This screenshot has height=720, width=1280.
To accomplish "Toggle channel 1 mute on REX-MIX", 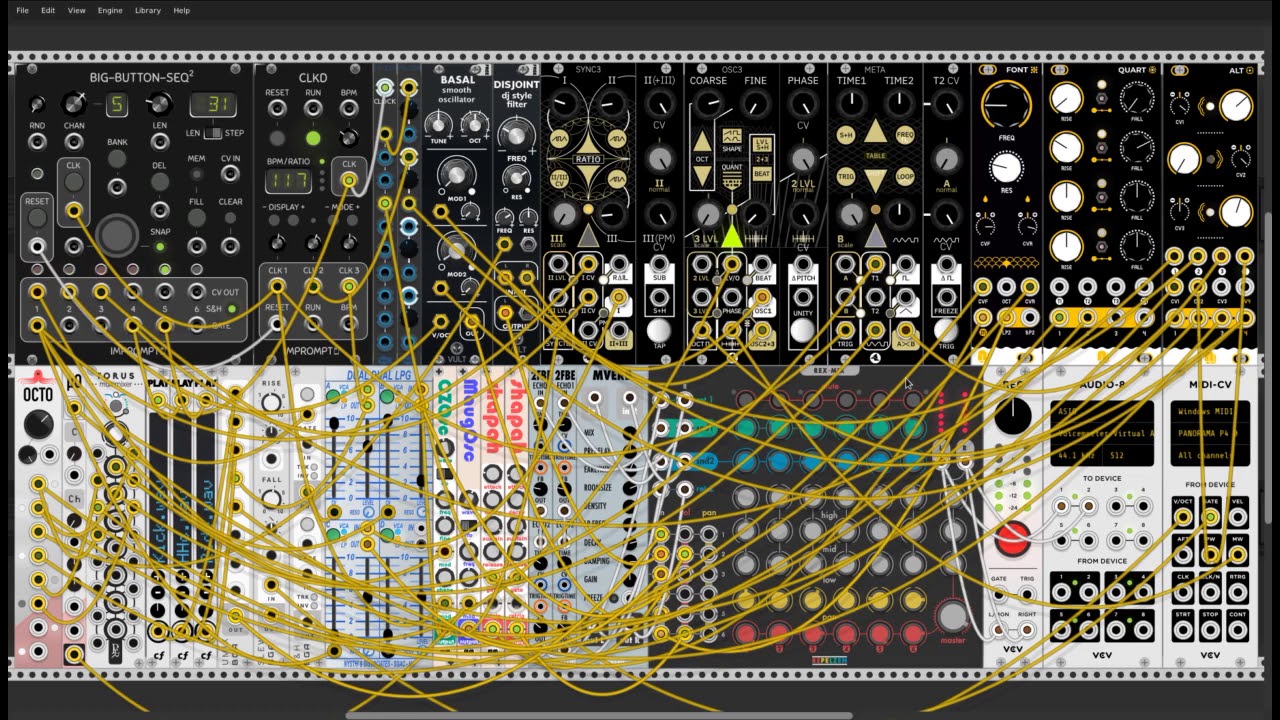I will pyautogui.click(x=745, y=400).
